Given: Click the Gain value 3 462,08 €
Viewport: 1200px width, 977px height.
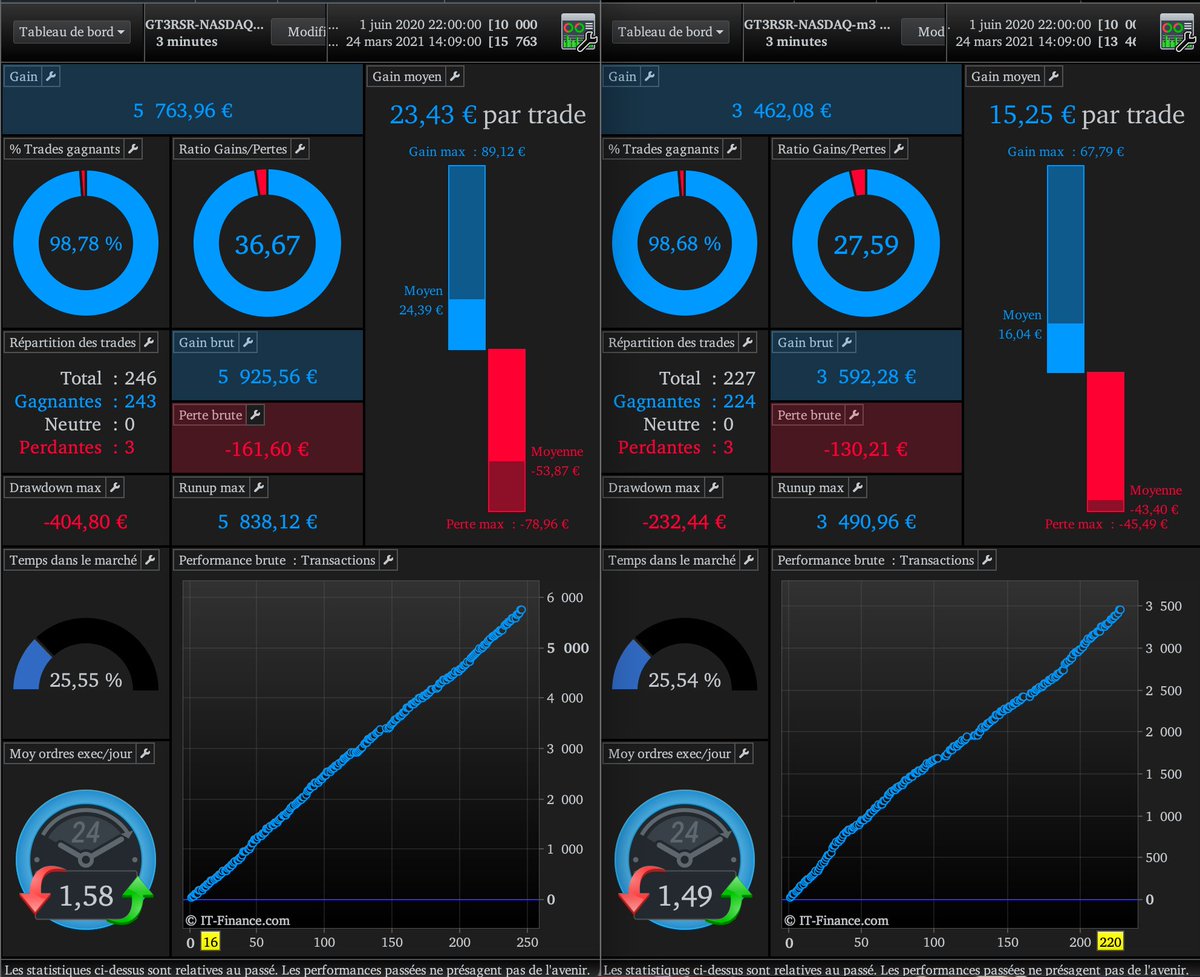Looking at the screenshot, I should click(781, 111).
